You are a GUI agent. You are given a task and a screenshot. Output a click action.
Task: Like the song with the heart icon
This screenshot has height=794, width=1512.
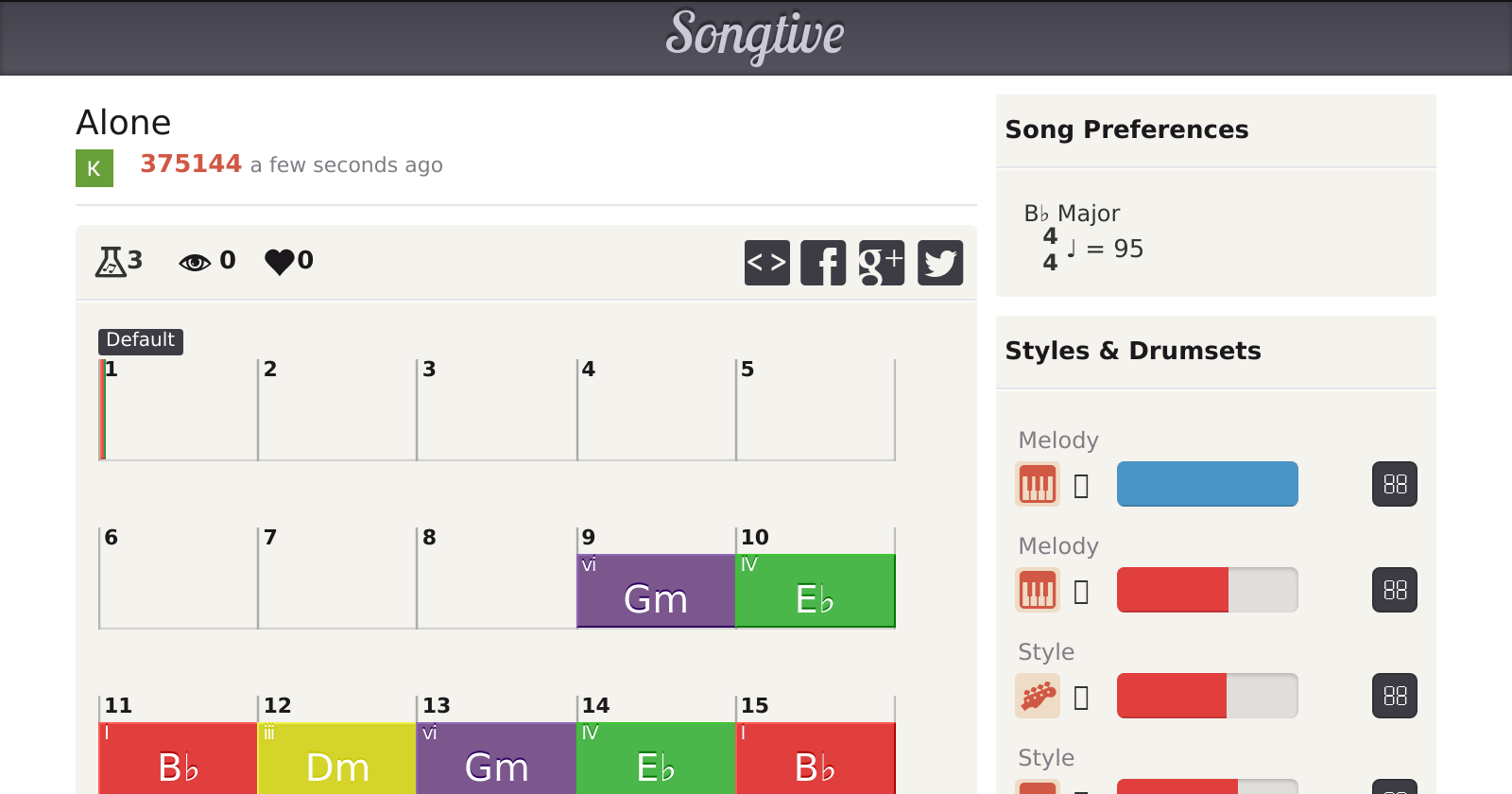coord(280,261)
